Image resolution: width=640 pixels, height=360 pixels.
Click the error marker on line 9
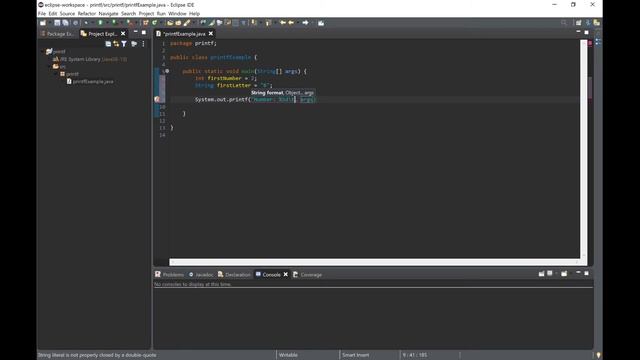click(157, 99)
